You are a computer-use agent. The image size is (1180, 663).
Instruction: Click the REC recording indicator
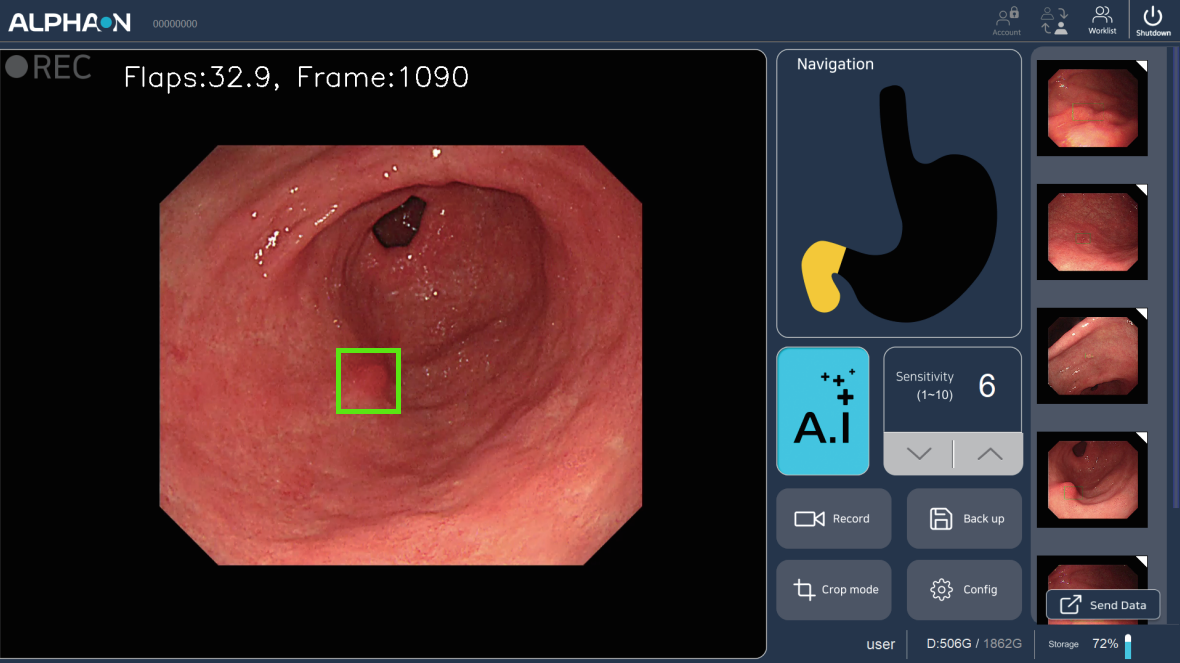point(48,68)
